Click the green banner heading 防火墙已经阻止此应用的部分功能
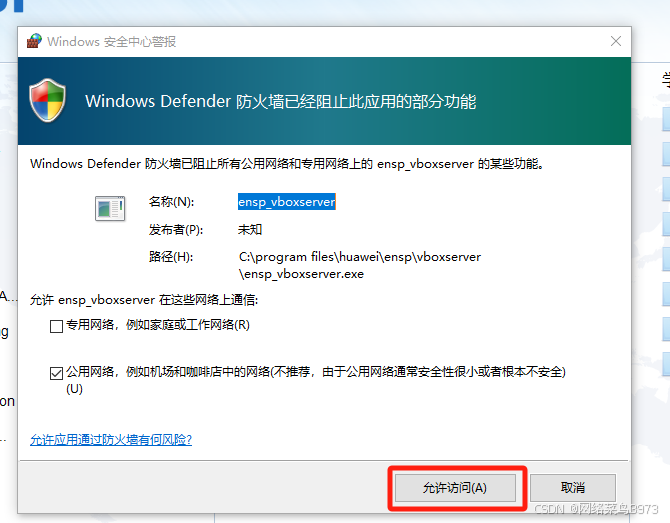 (x=356, y=102)
